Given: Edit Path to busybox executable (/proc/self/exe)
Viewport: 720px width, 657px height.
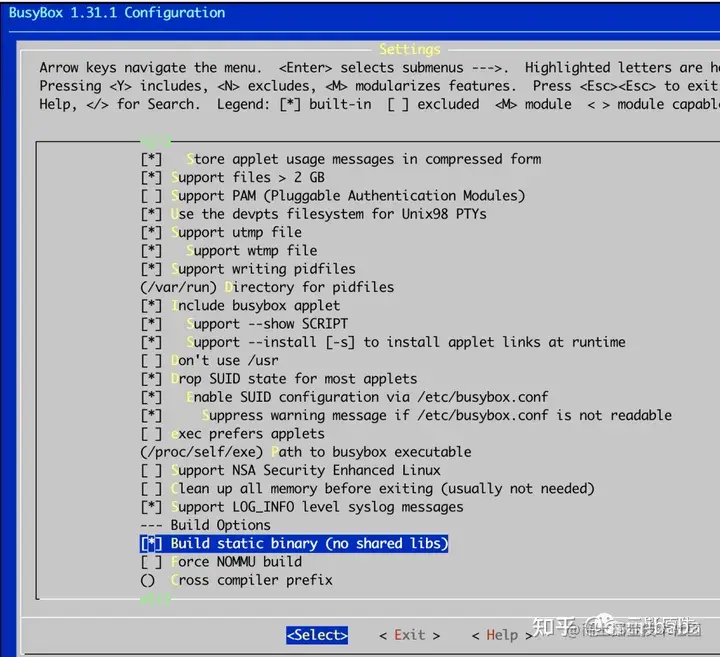Looking at the screenshot, I should point(306,452).
